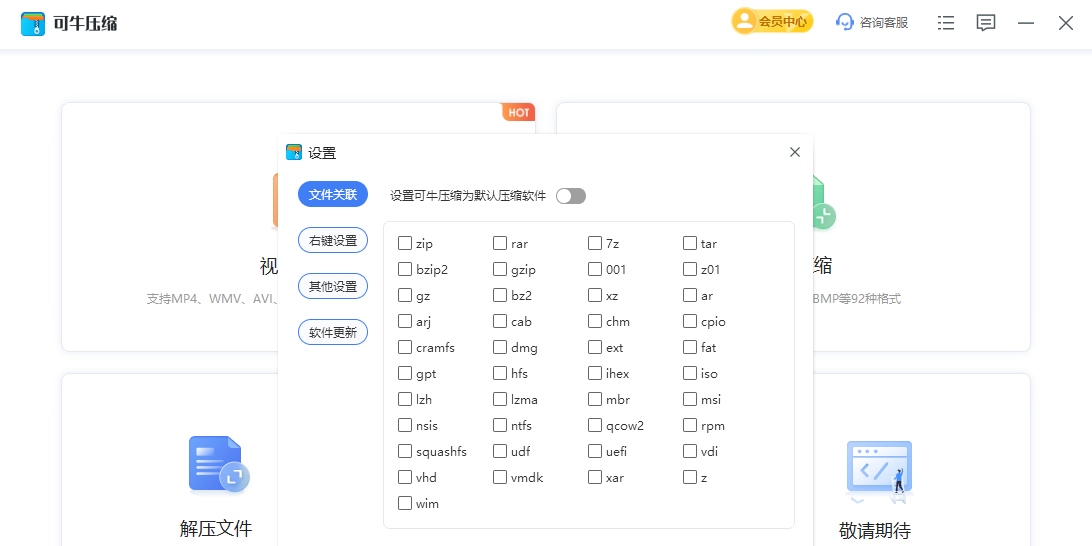Associate the vdi format
1092x546 pixels.
pos(689,451)
